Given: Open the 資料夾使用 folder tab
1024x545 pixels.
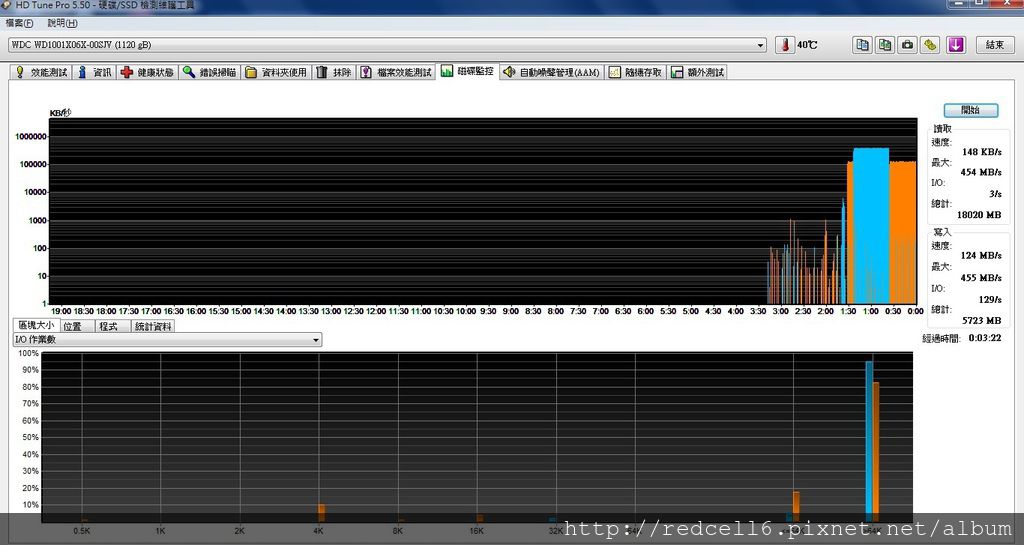Looking at the screenshot, I should click(x=276, y=72).
